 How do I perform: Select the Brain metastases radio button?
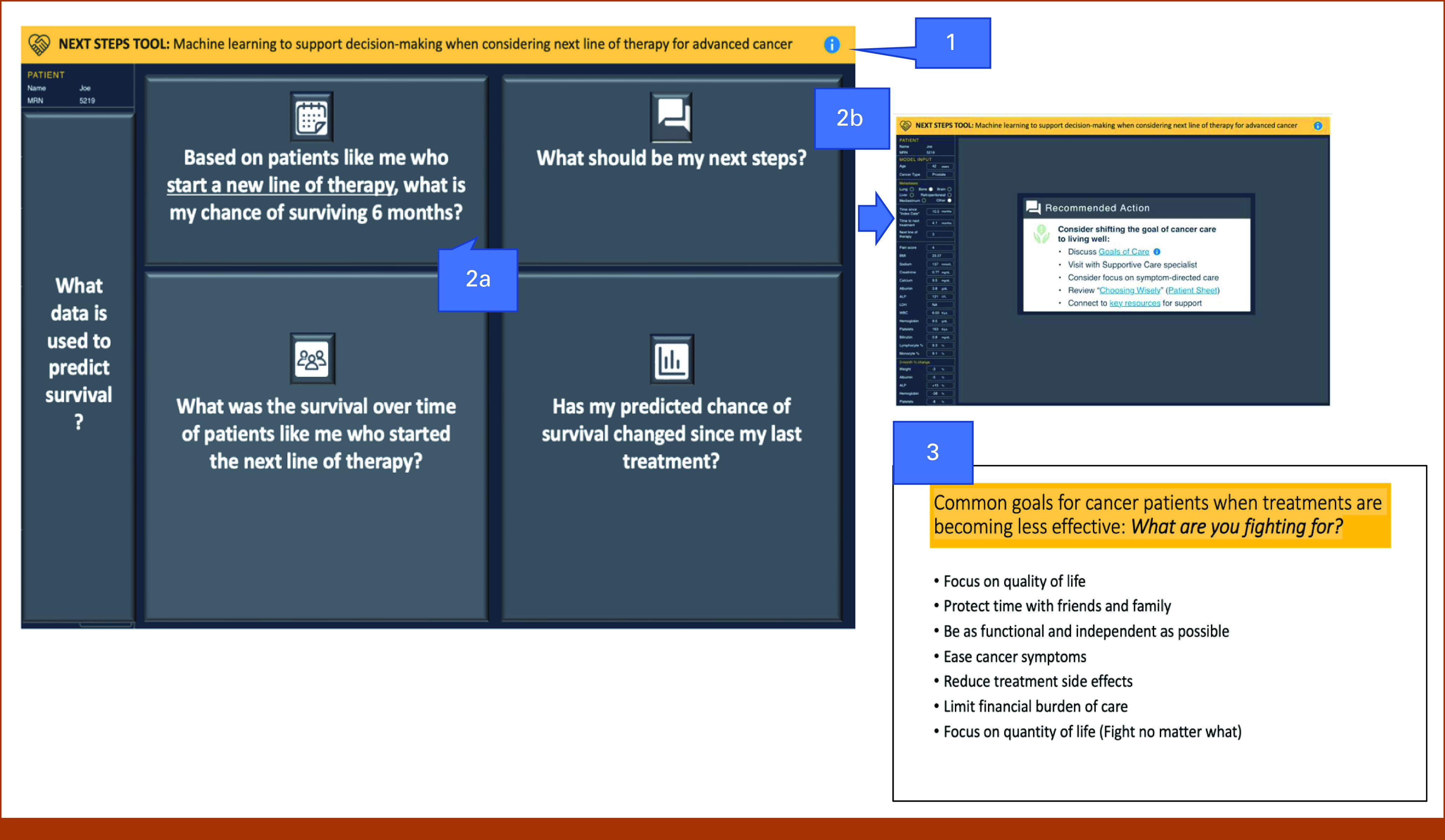pos(949,189)
